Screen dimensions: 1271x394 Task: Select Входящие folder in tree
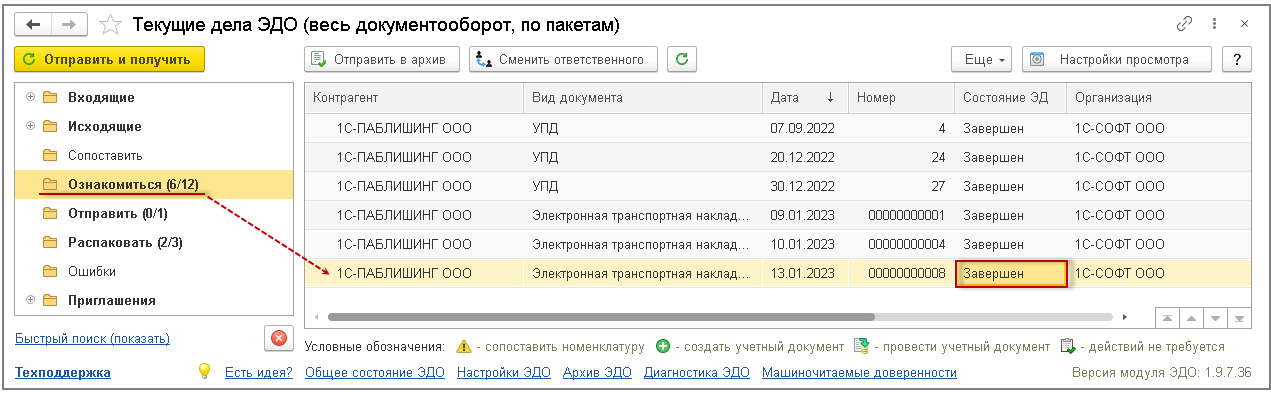click(x=101, y=98)
